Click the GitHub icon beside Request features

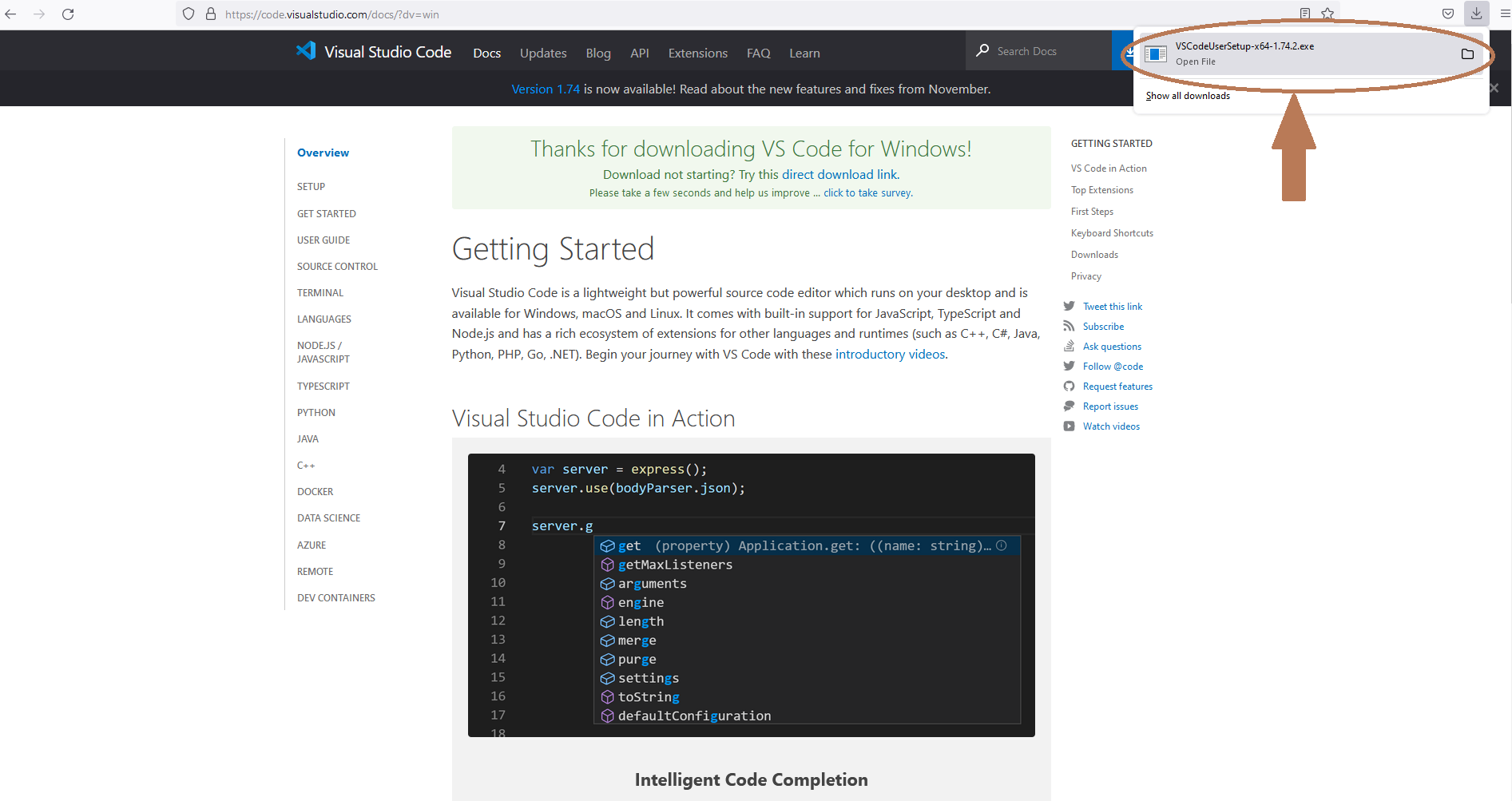pos(1069,387)
